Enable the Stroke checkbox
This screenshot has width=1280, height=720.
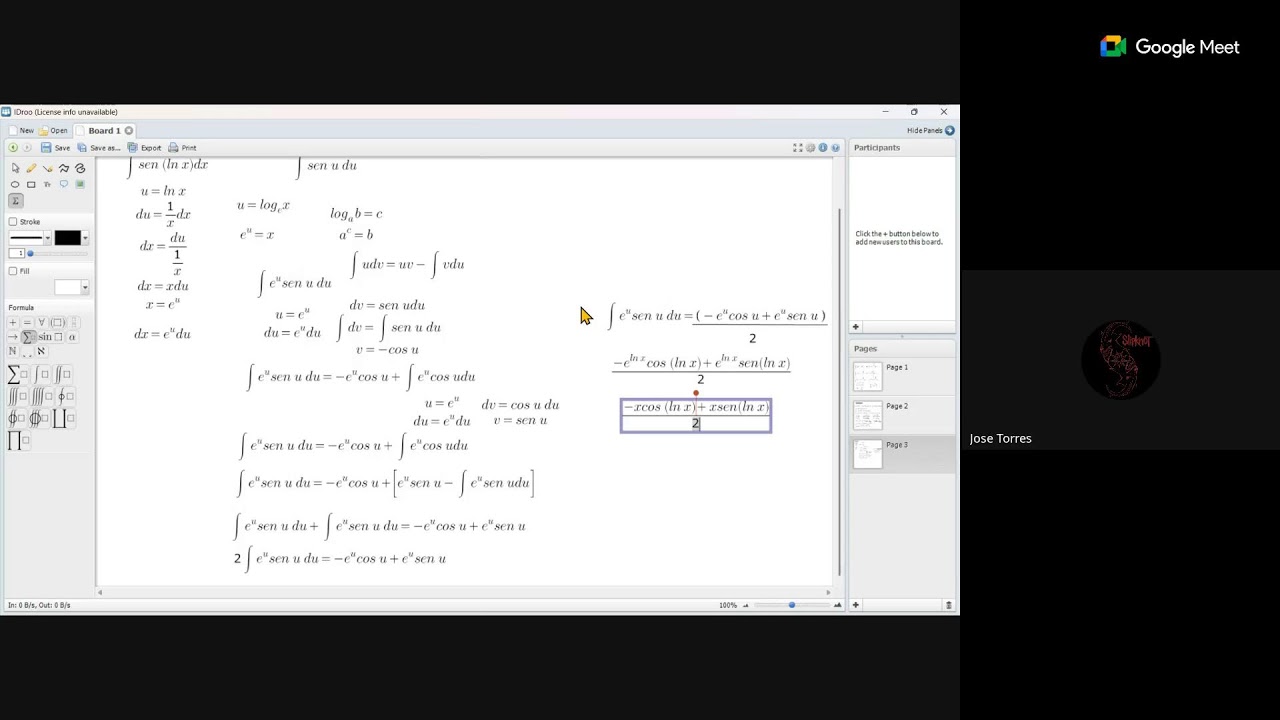[13, 222]
